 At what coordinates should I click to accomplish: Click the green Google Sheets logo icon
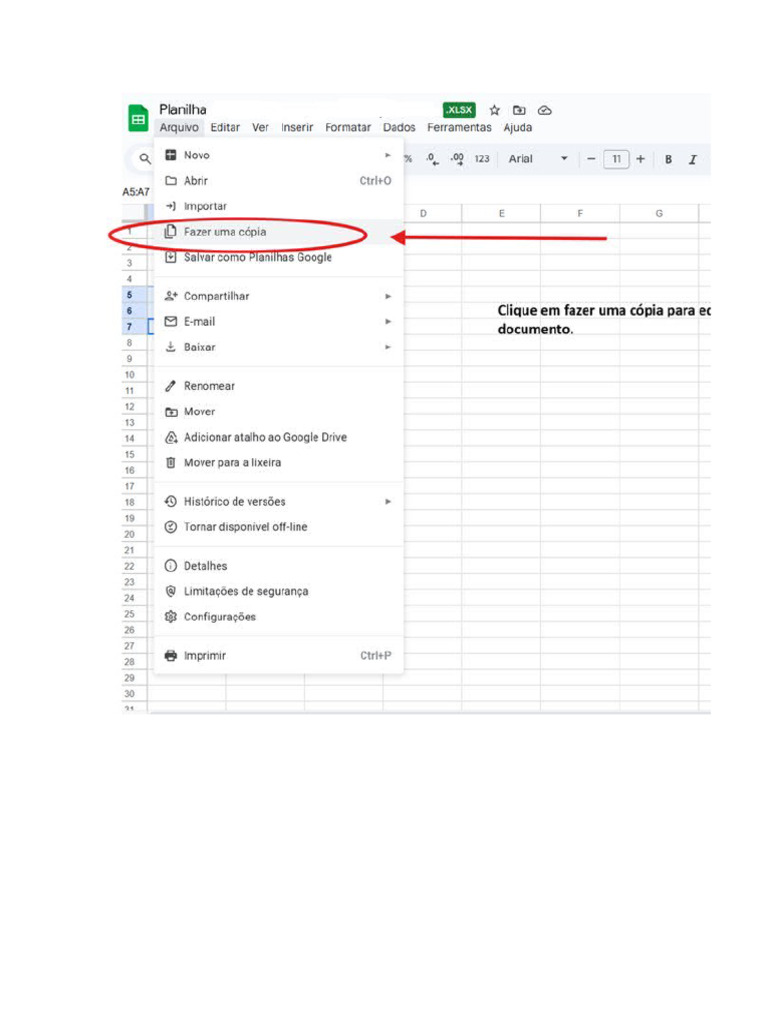click(x=138, y=118)
